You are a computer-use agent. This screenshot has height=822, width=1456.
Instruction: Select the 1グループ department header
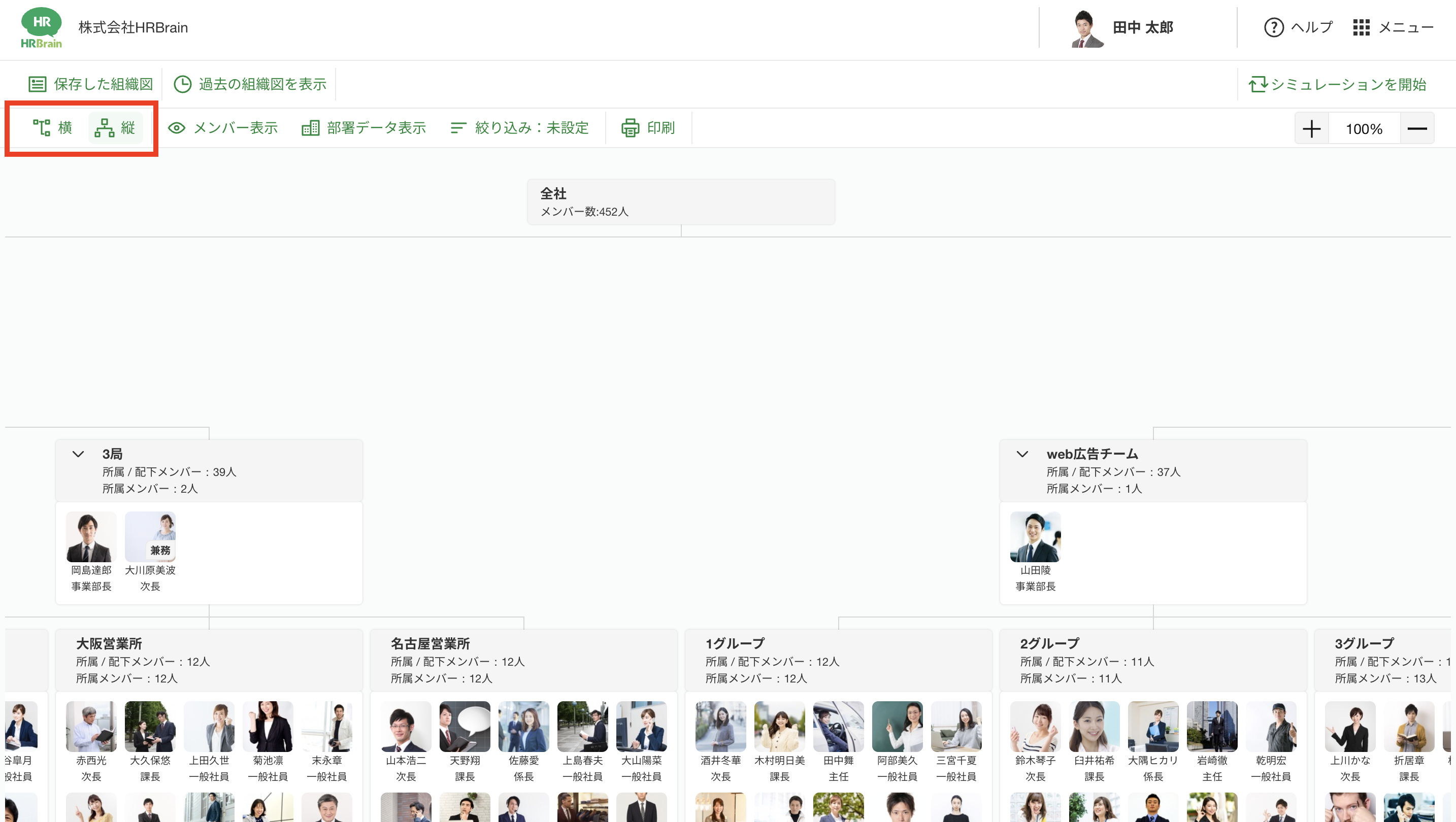click(x=838, y=660)
